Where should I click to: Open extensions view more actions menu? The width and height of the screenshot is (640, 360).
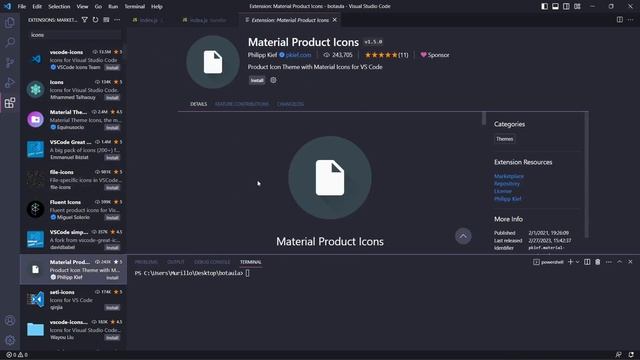tap(117, 20)
